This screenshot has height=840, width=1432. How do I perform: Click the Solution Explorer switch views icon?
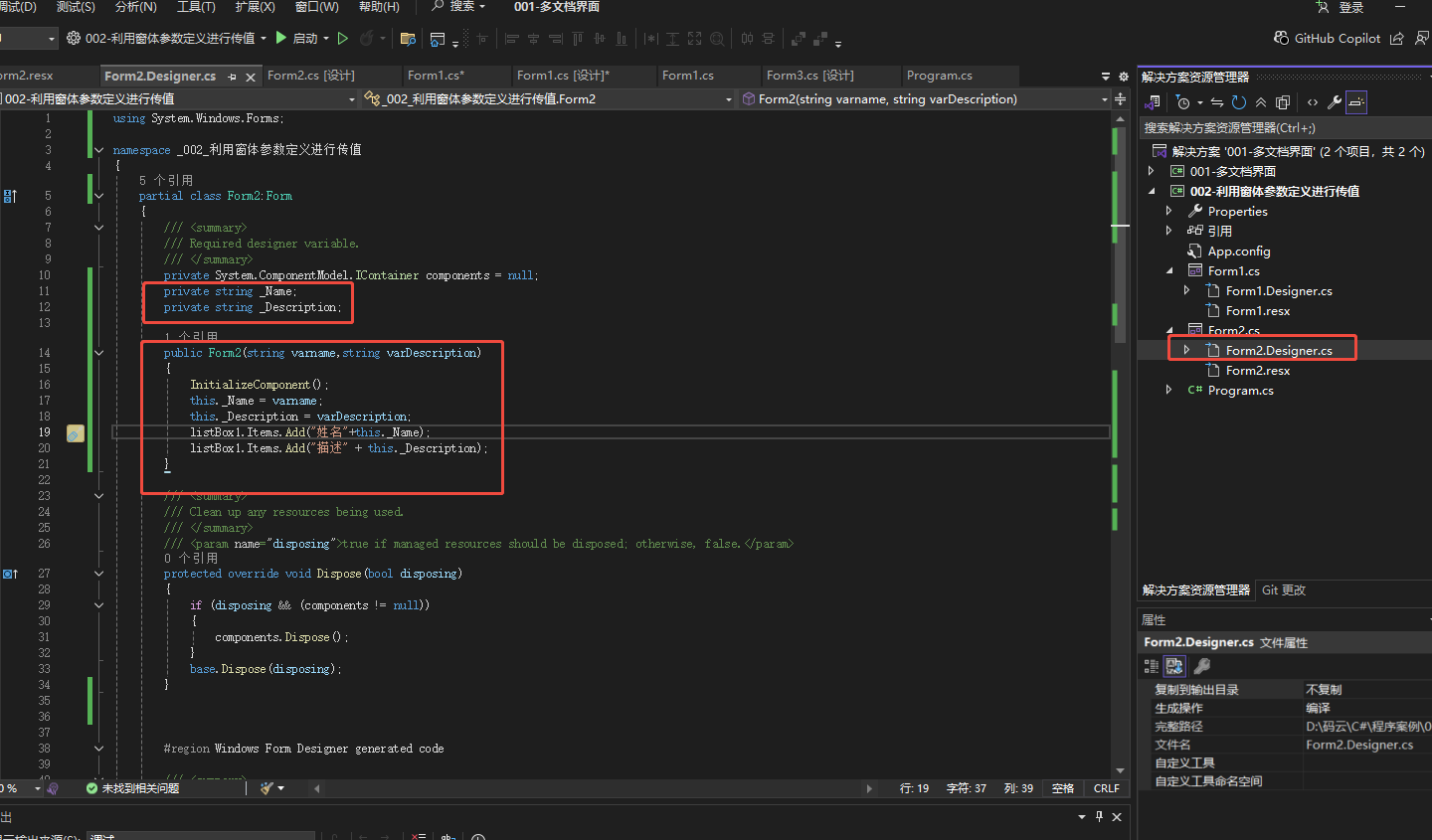(1154, 101)
